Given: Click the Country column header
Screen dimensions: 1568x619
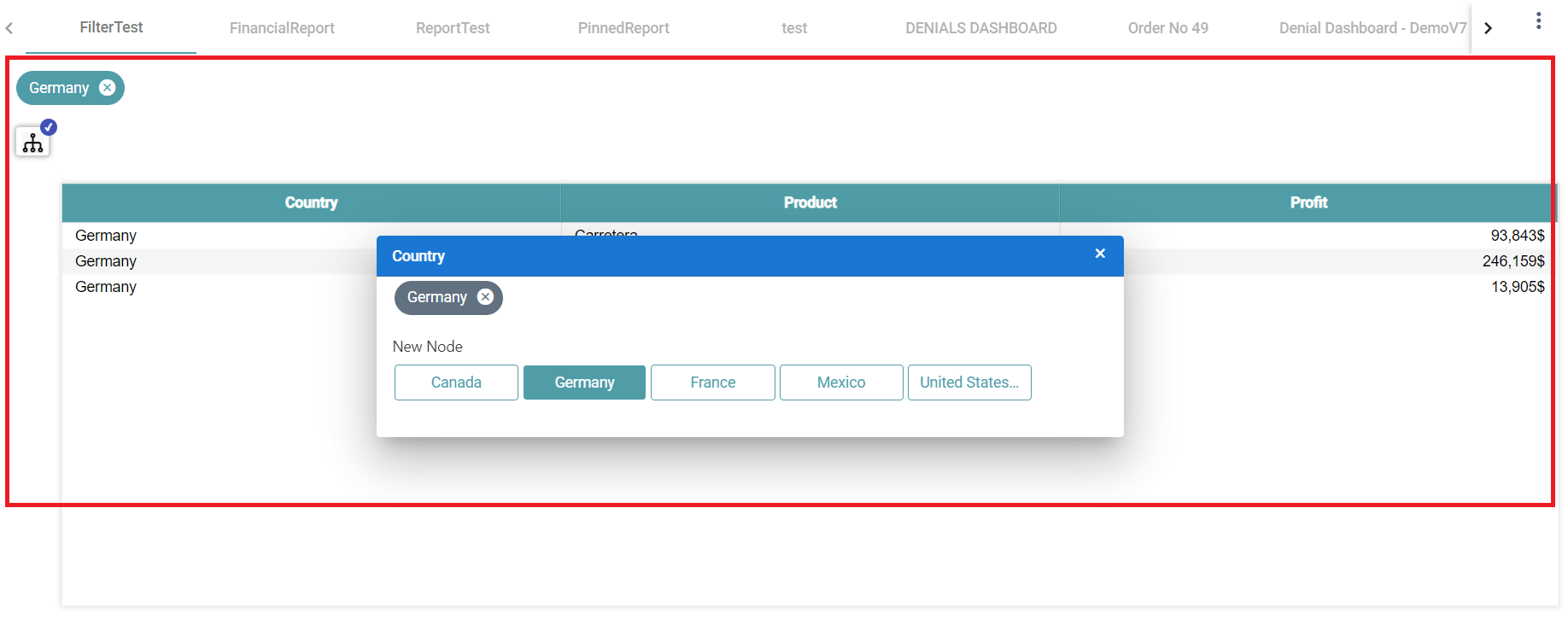Looking at the screenshot, I should click(311, 202).
